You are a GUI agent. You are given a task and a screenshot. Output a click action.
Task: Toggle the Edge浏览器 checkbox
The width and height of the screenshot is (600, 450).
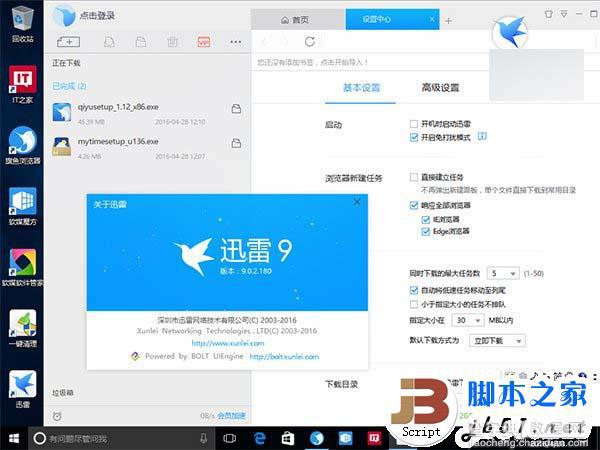click(426, 232)
